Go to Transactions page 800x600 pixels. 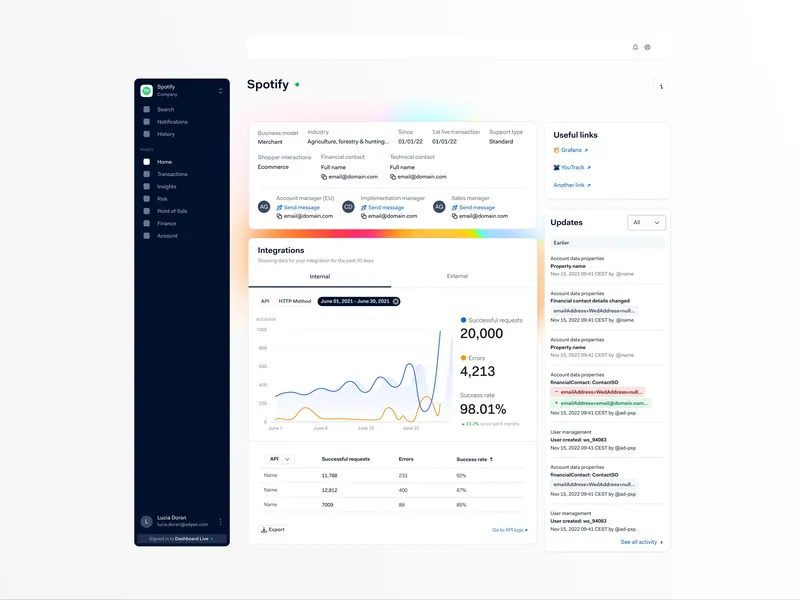[x=172, y=174]
